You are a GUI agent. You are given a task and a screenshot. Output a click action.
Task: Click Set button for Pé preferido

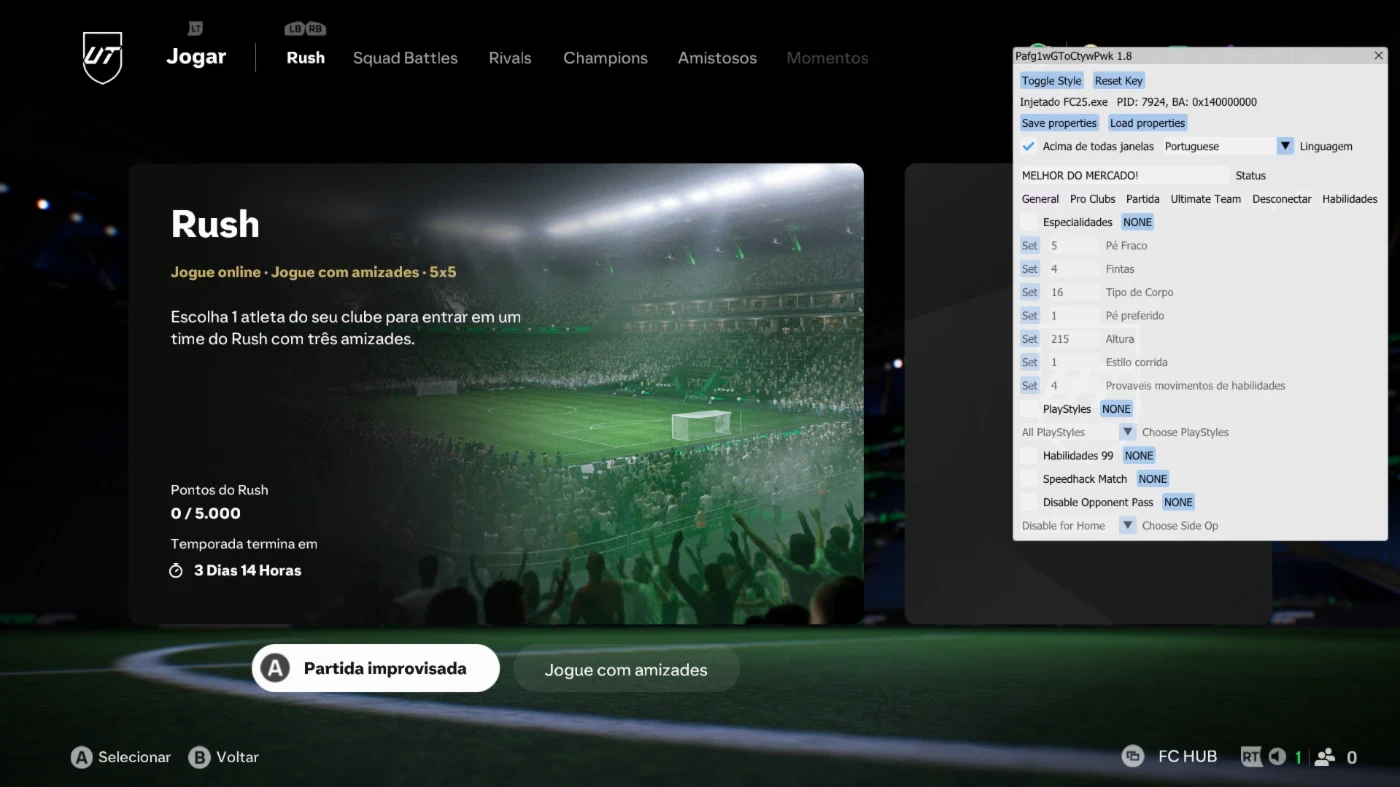(1030, 315)
